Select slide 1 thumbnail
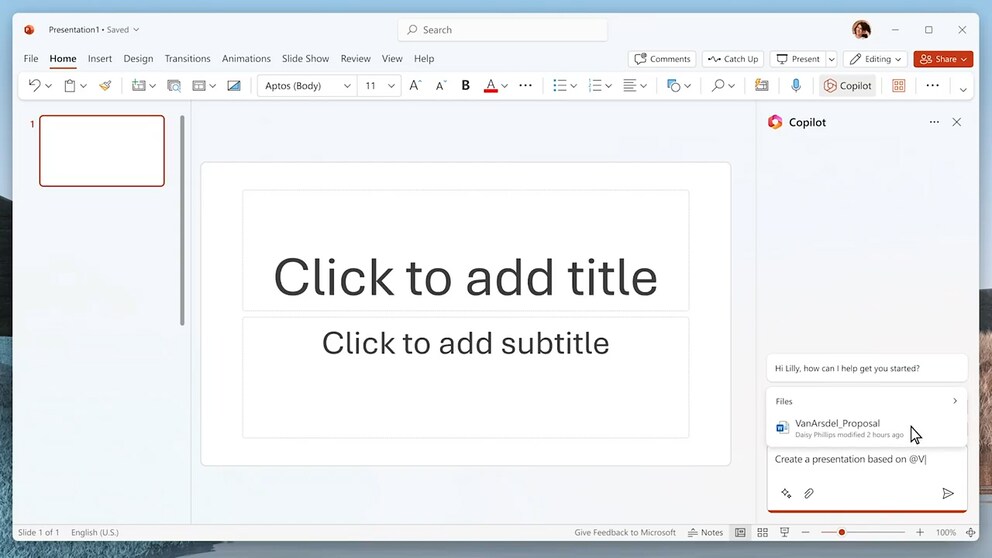This screenshot has height=558, width=992. pyautogui.click(x=102, y=151)
